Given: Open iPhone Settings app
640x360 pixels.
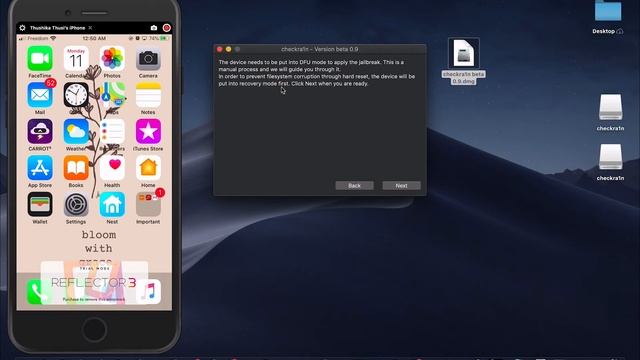Looking at the screenshot, I should [76, 204].
